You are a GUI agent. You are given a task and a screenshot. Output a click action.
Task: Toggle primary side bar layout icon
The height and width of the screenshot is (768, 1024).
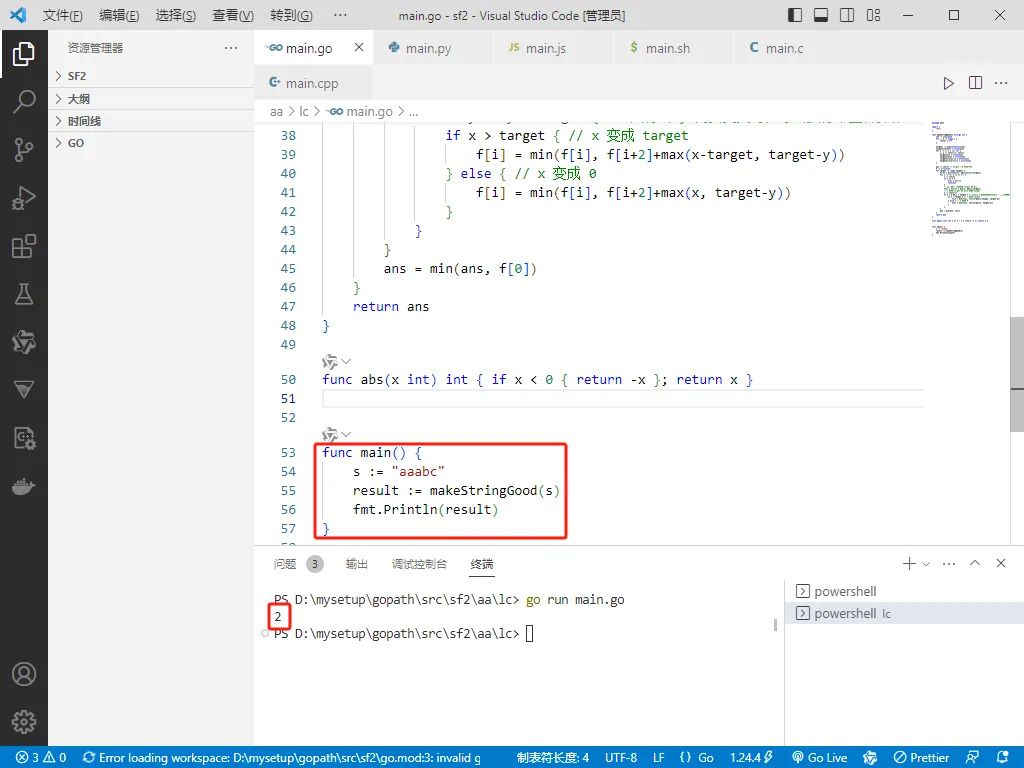(x=795, y=15)
